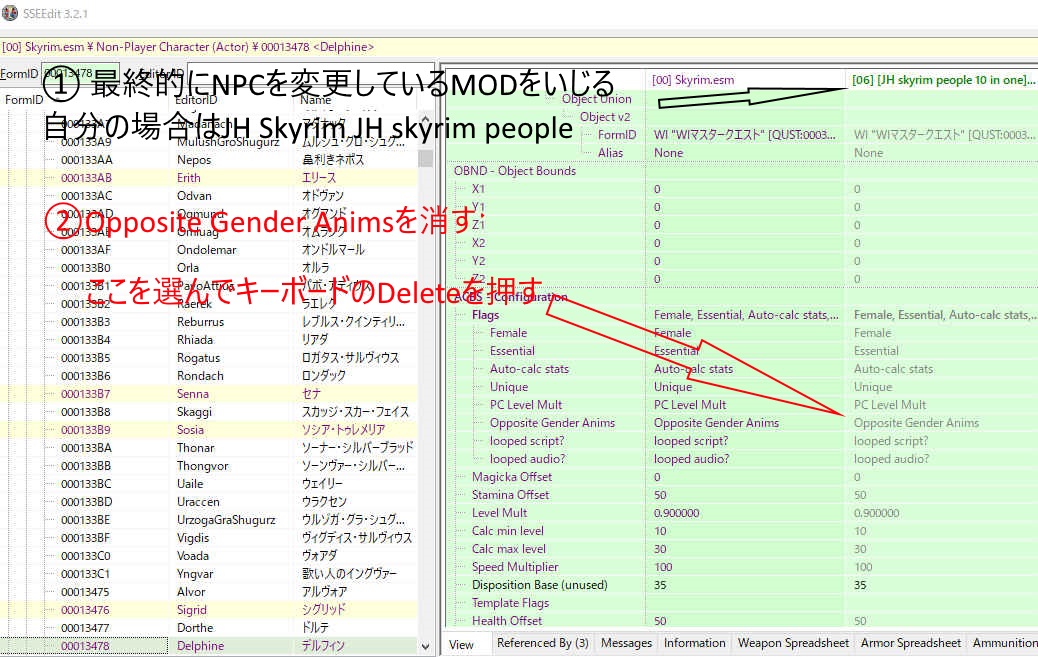
Task: Select record 000133B6 Rondach
Action: pos(209,376)
